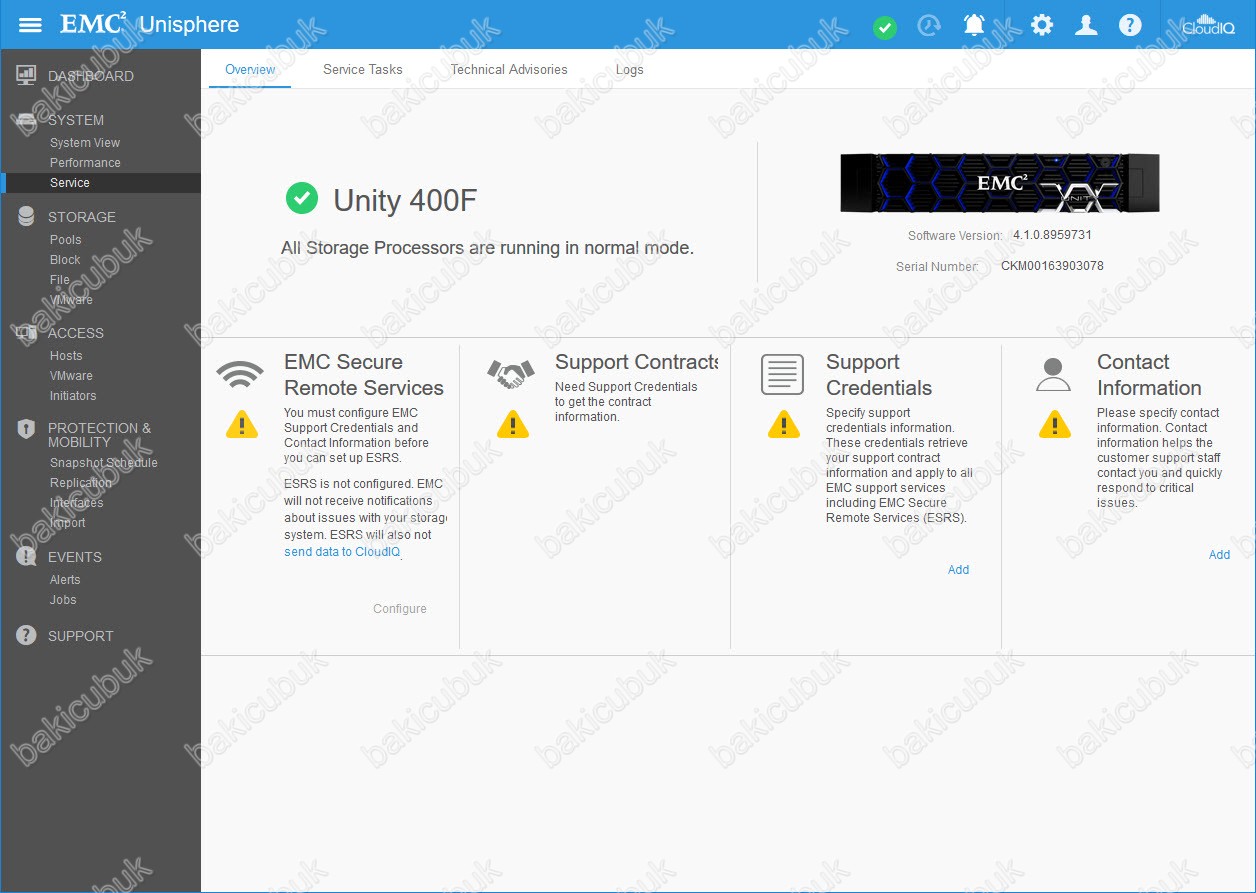View alerts via the bell icon

point(974,25)
